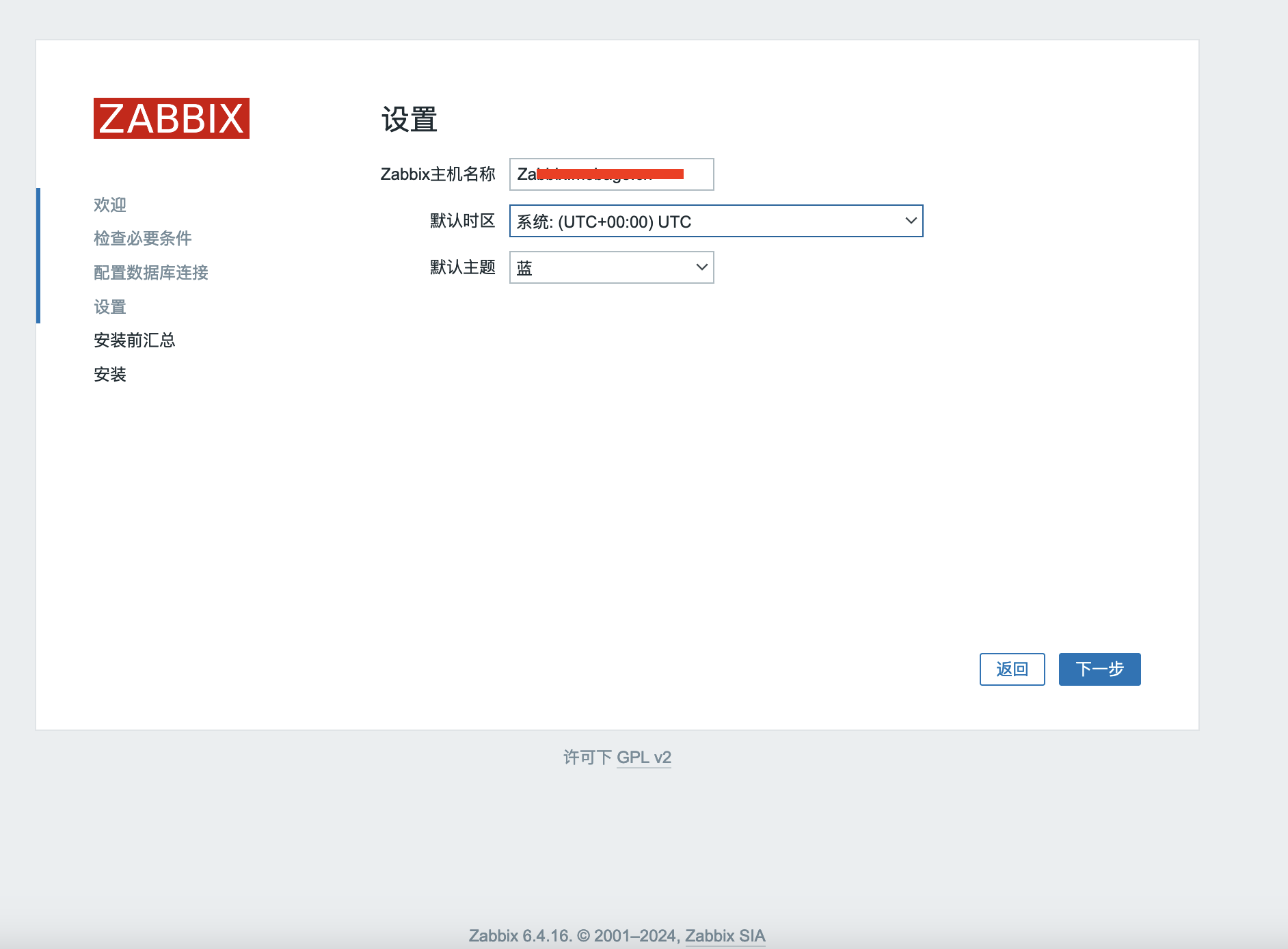The image size is (1288, 949).
Task: Click the ZABBIX logo
Action: coord(172,118)
